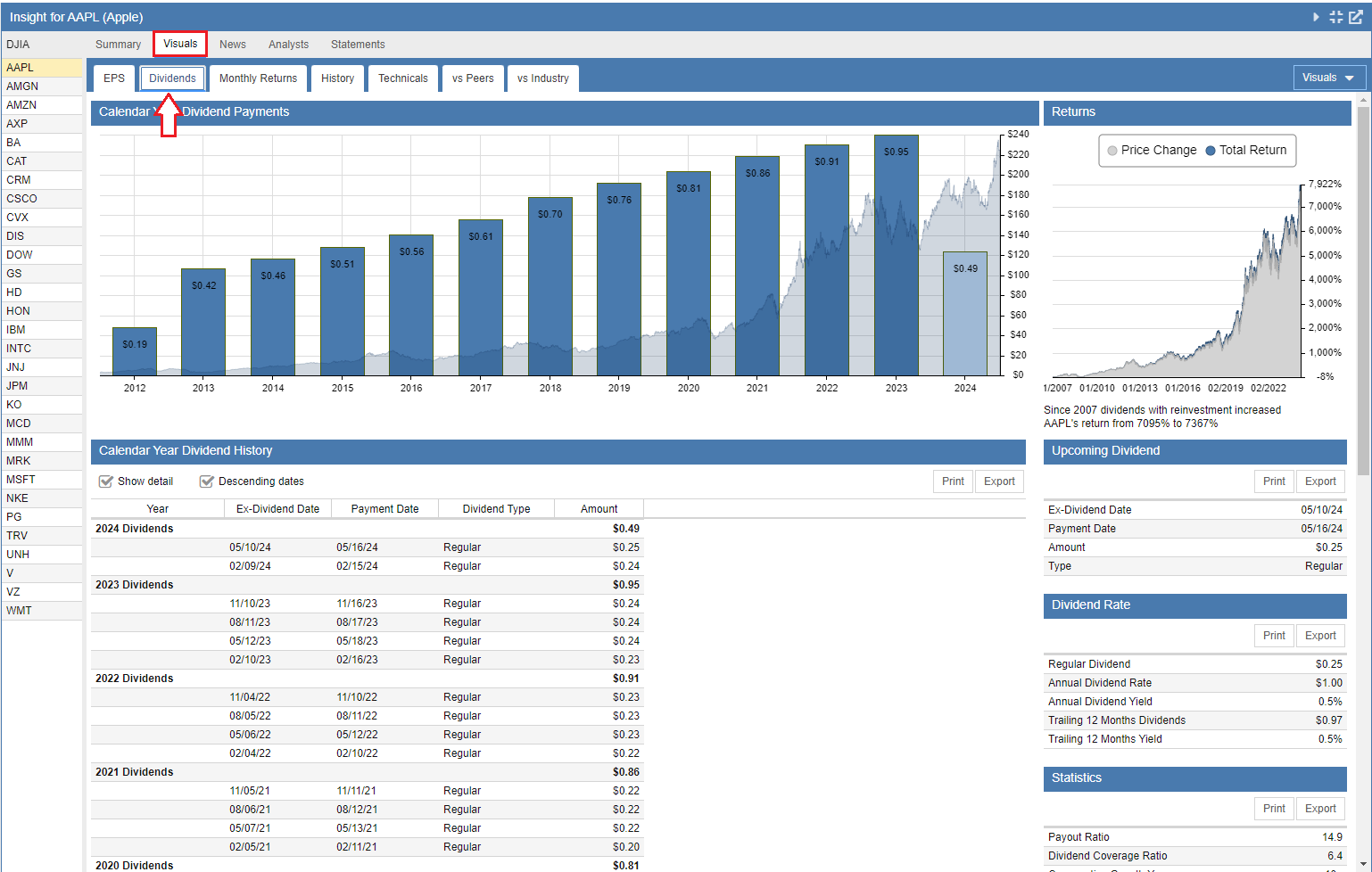Export the Upcoming Dividend section
1372x872 pixels.
coord(1320,481)
